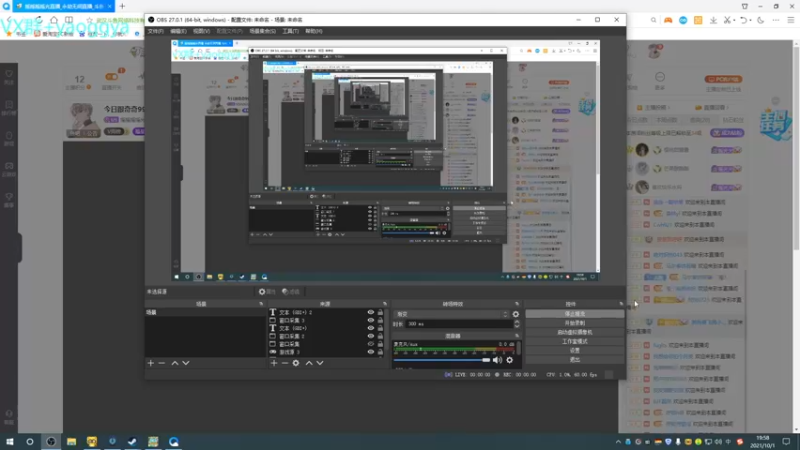
Task: Open the Windows notification center icon
Action: (786, 442)
